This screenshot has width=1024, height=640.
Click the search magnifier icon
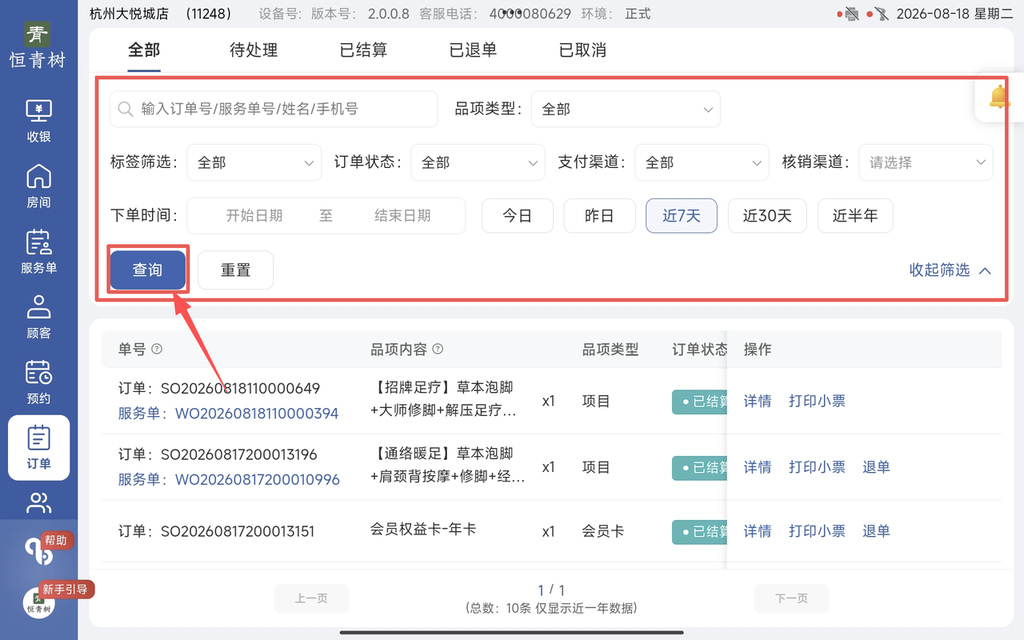coord(125,109)
